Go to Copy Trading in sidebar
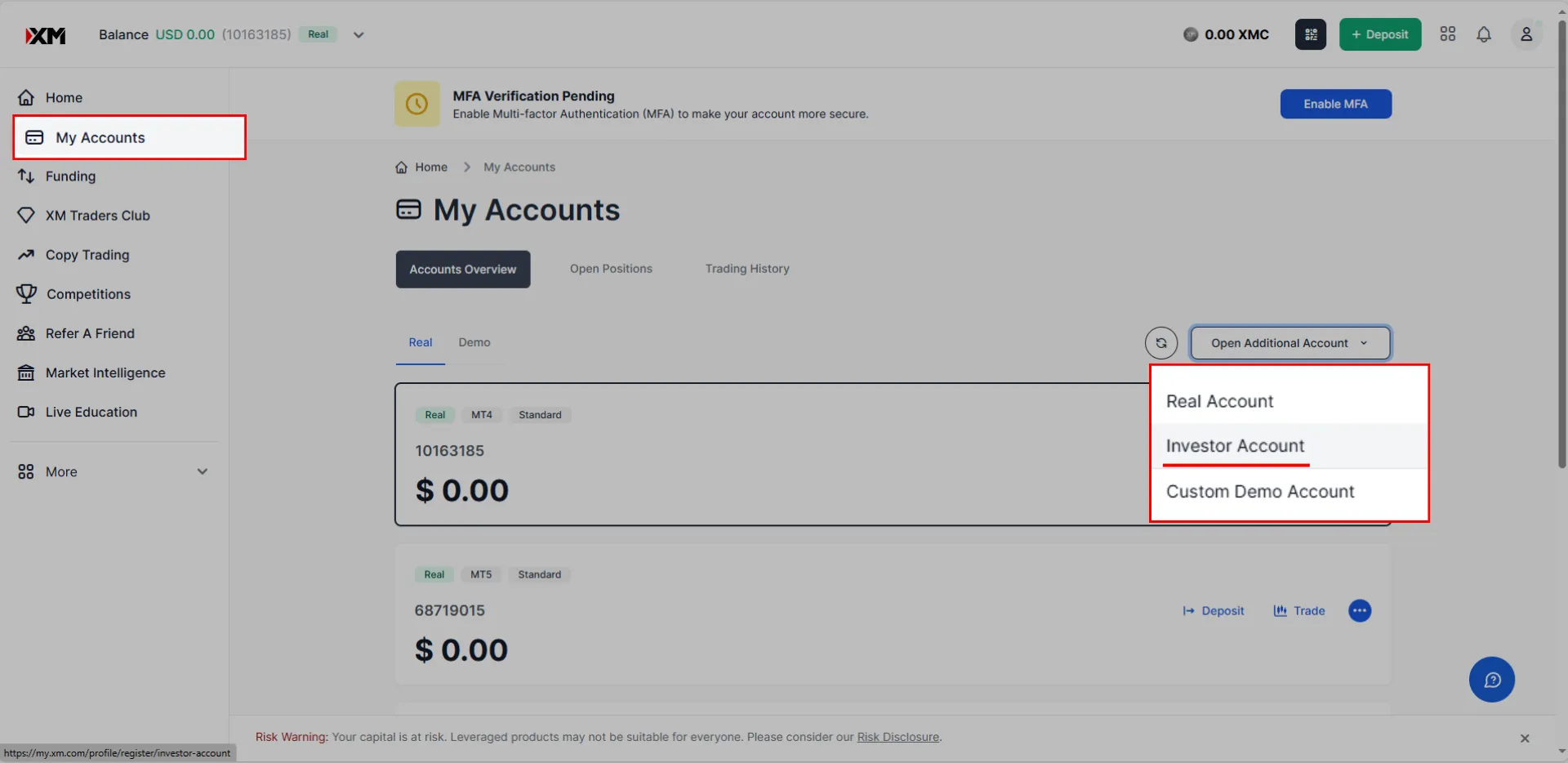Viewport: 1568px width, 763px height. pos(87,255)
